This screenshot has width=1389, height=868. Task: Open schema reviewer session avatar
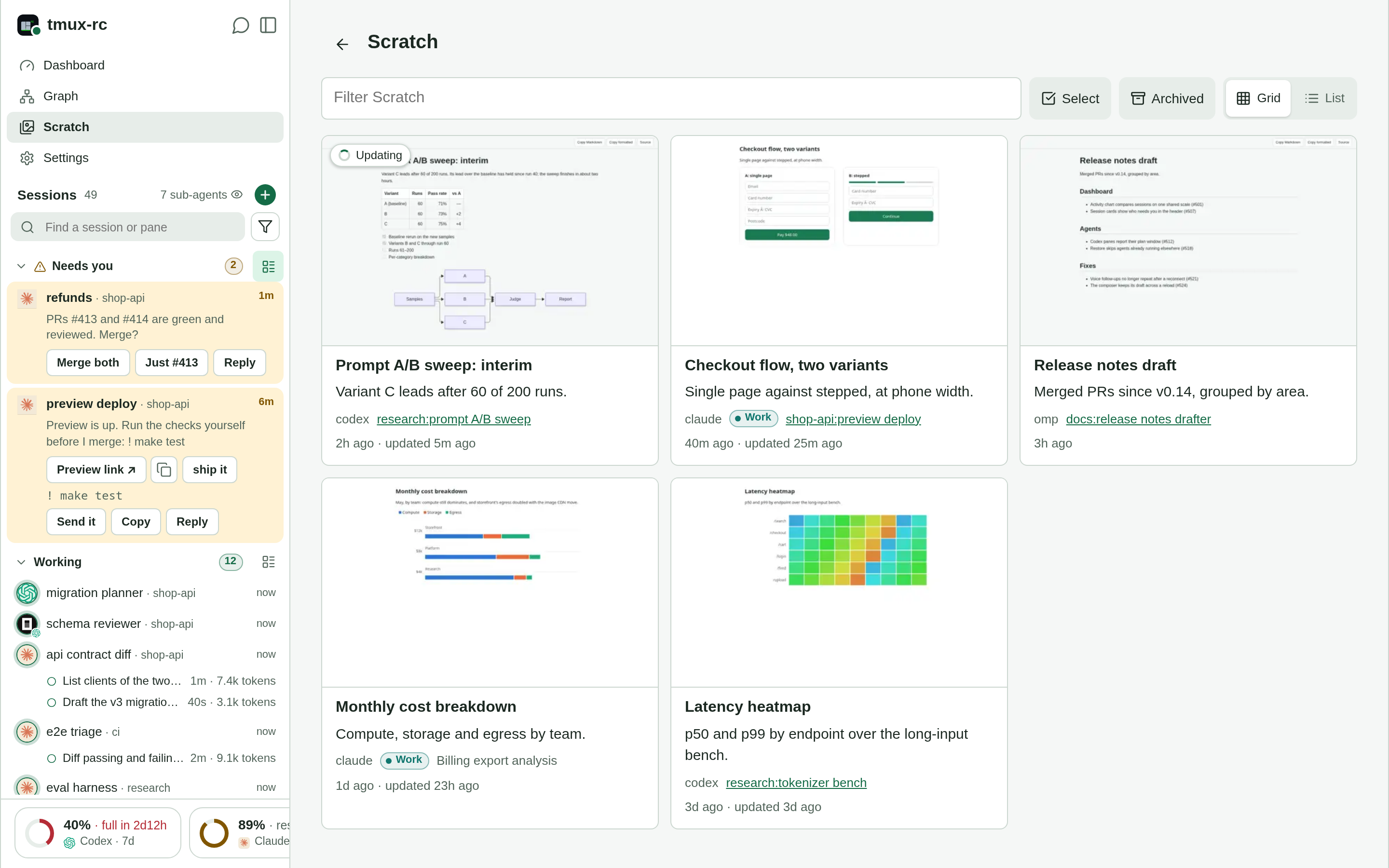point(27,624)
